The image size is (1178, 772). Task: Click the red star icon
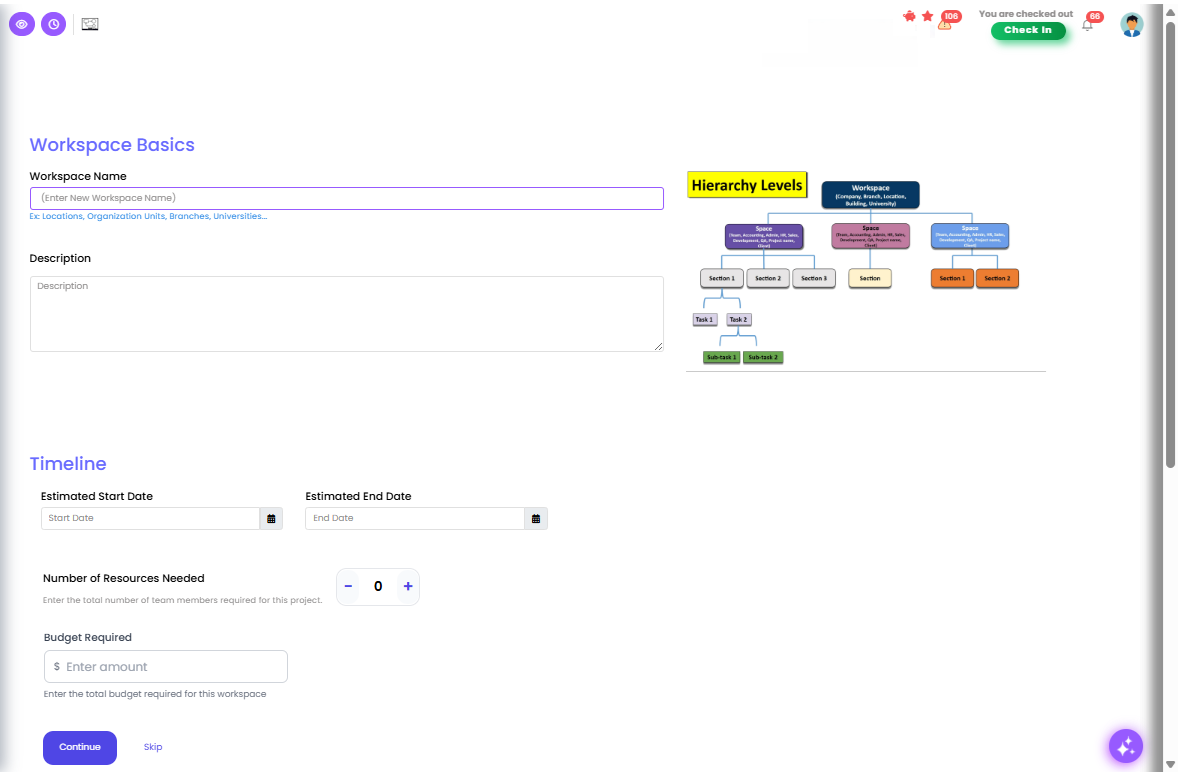[x=927, y=16]
